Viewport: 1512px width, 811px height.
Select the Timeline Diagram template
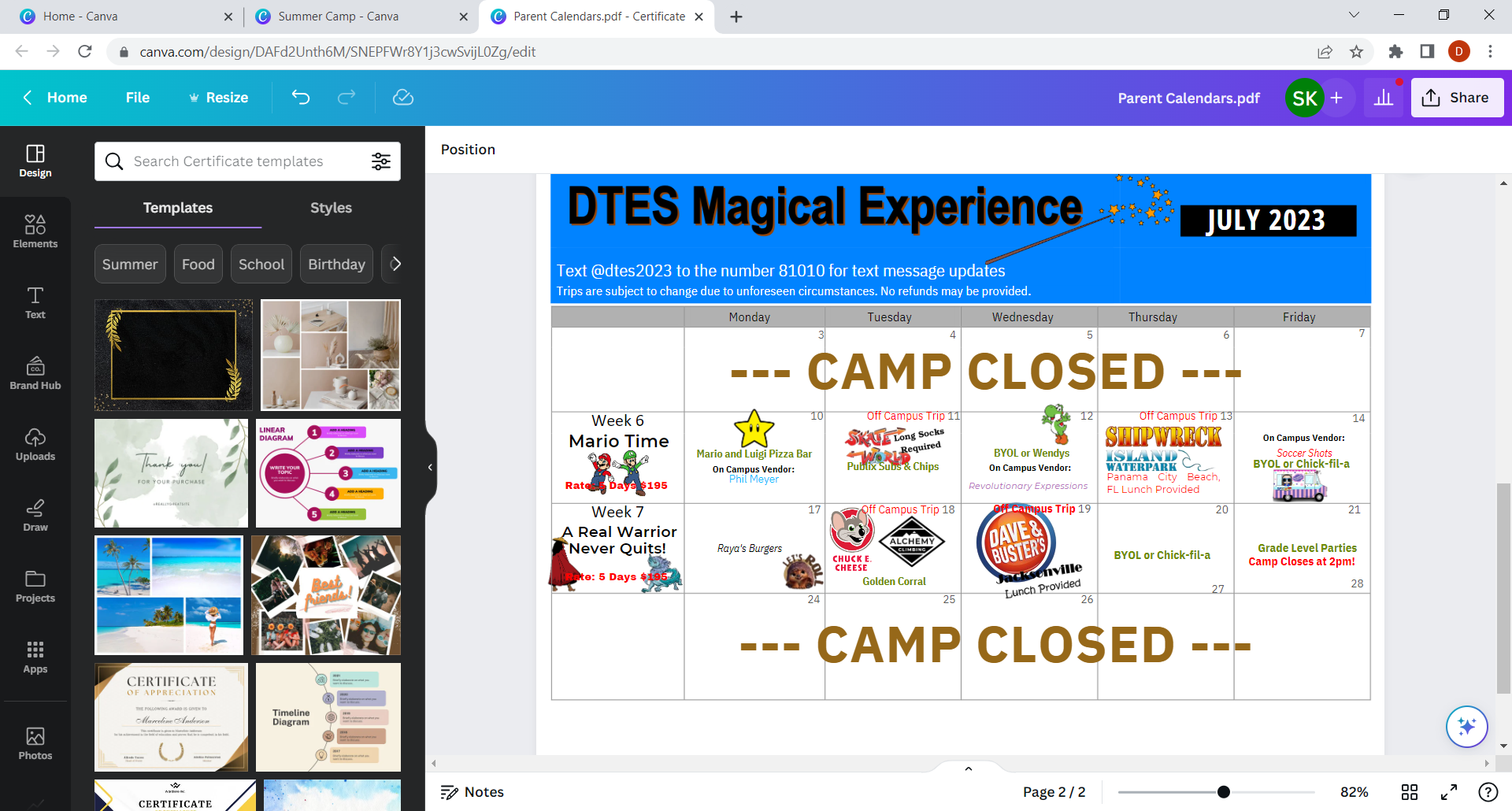pos(328,717)
